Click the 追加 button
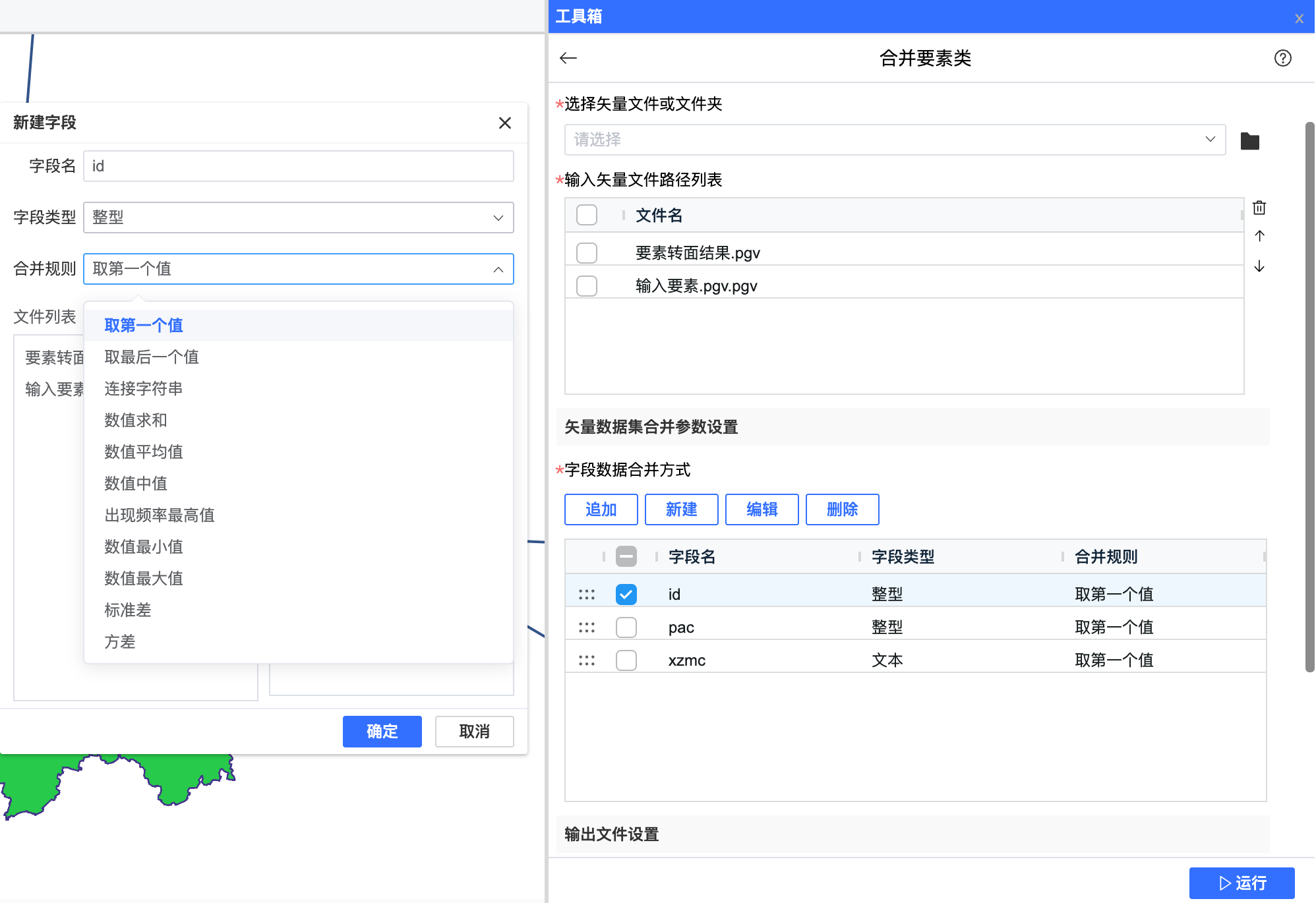The image size is (1316, 903). point(601,510)
